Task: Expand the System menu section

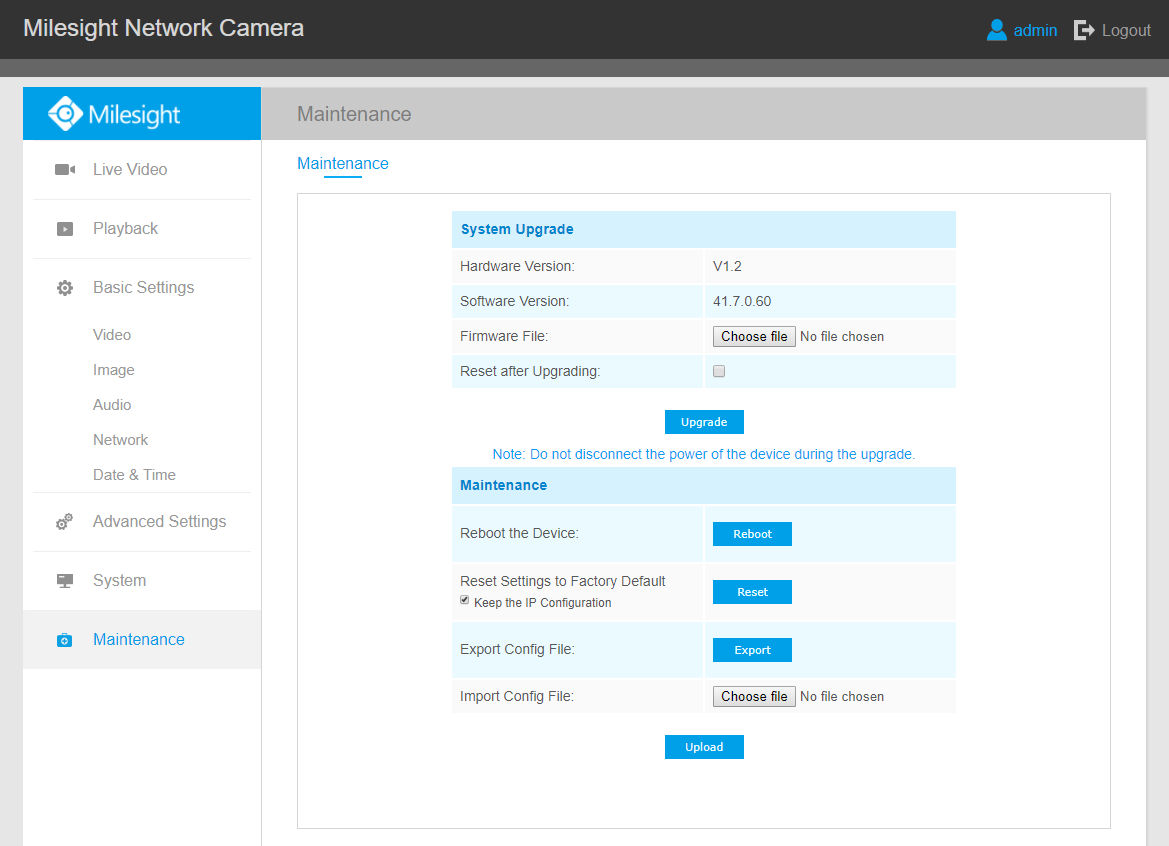Action: (x=119, y=581)
